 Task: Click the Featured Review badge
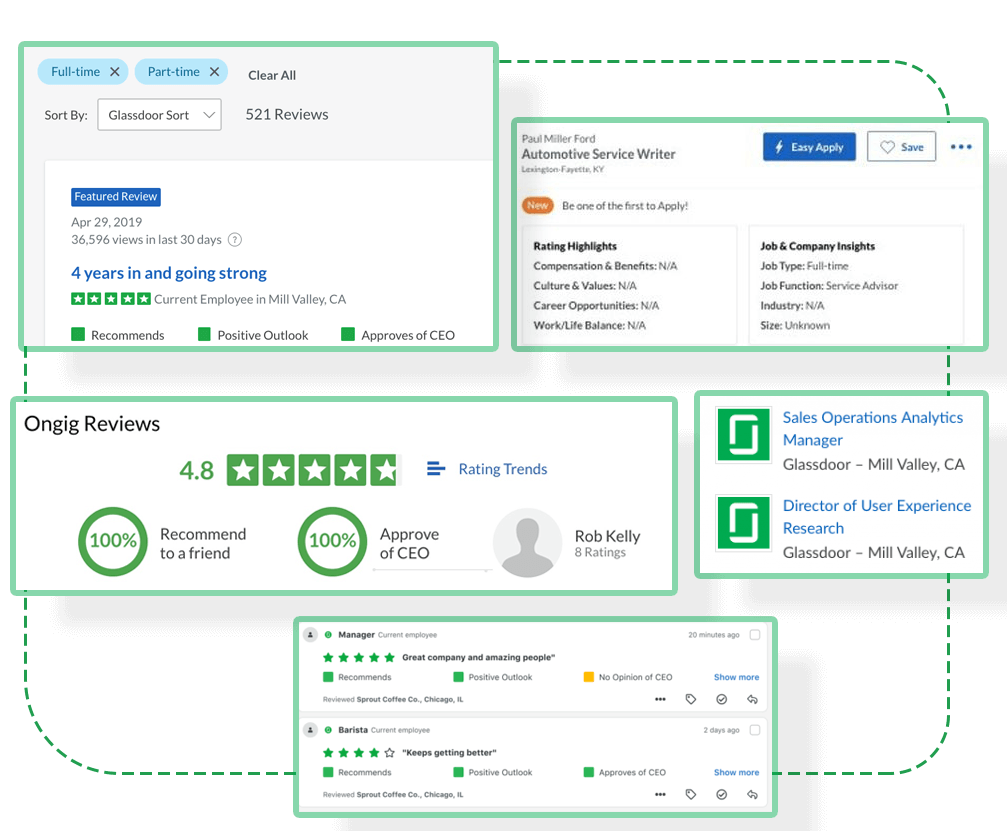116,197
